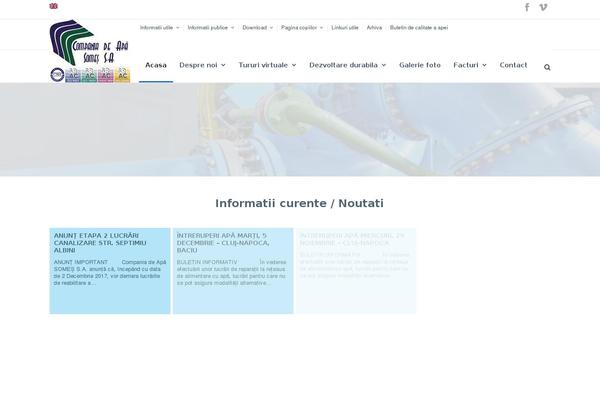Open the Septimiu Albini canalizare announcement
600x400 pixels.
(x=100, y=243)
